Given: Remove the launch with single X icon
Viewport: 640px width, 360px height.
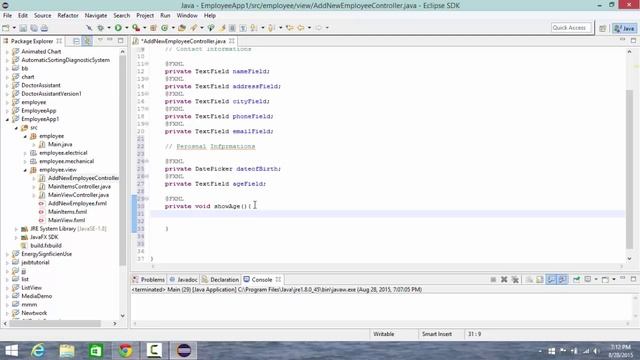Looking at the screenshot, I should pyautogui.click(x=504, y=280).
